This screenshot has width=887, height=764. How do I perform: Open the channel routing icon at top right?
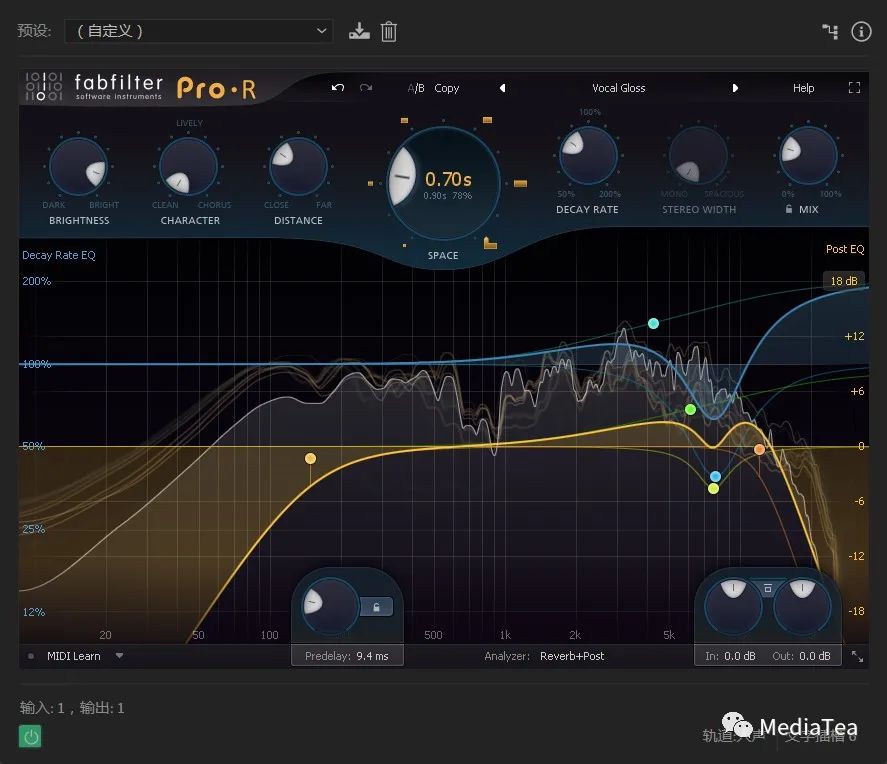tap(830, 32)
